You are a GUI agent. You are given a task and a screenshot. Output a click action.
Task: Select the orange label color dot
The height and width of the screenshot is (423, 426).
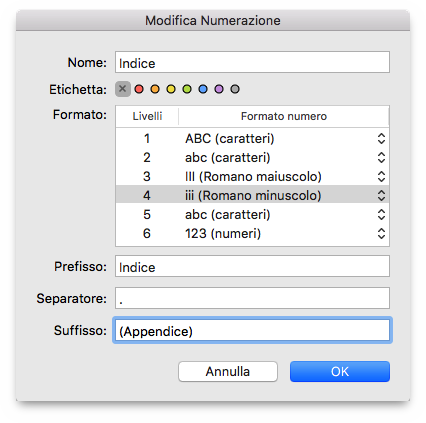tap(155, 89)
